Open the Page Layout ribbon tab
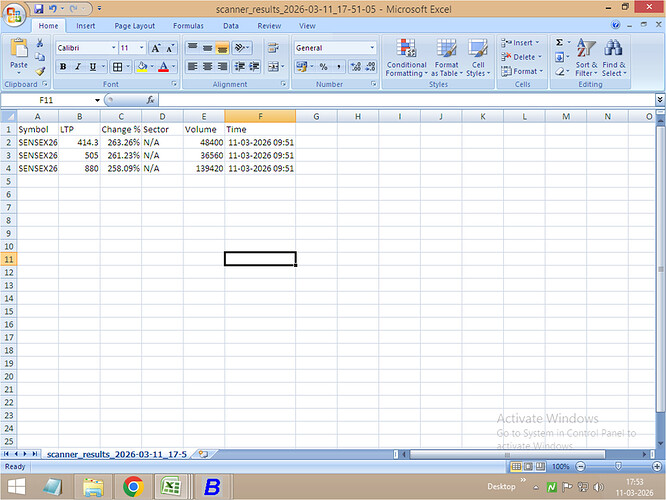 [134, 26]
